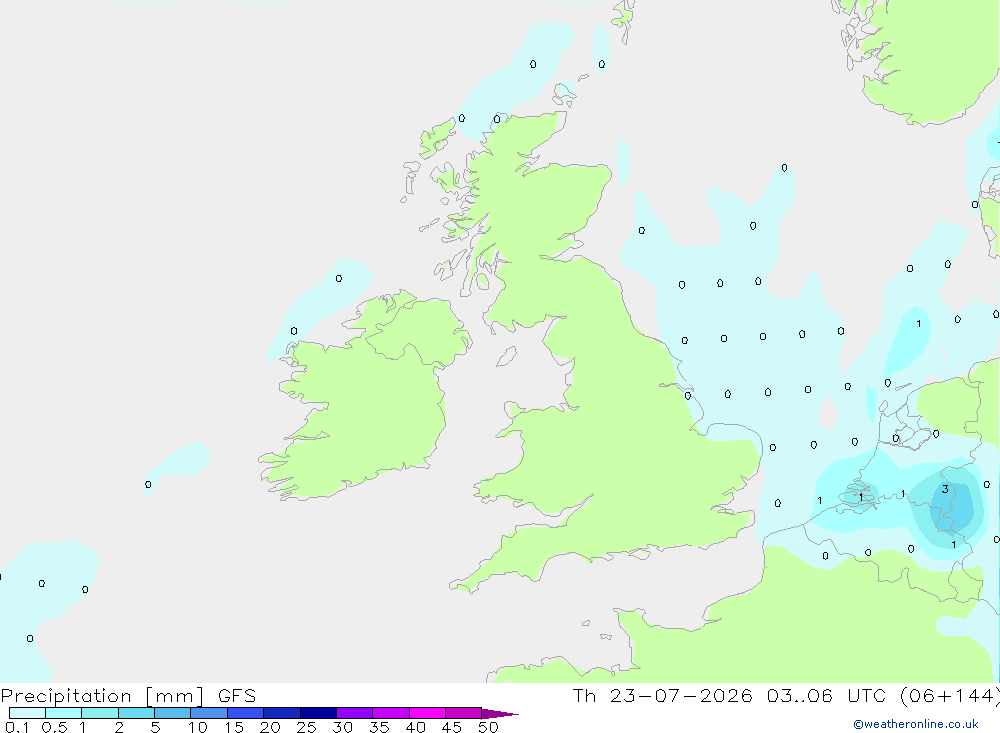Click the above-50 mm arrow tip of legend
Viewport: 1000px width, 733px height.
[500, 714]
